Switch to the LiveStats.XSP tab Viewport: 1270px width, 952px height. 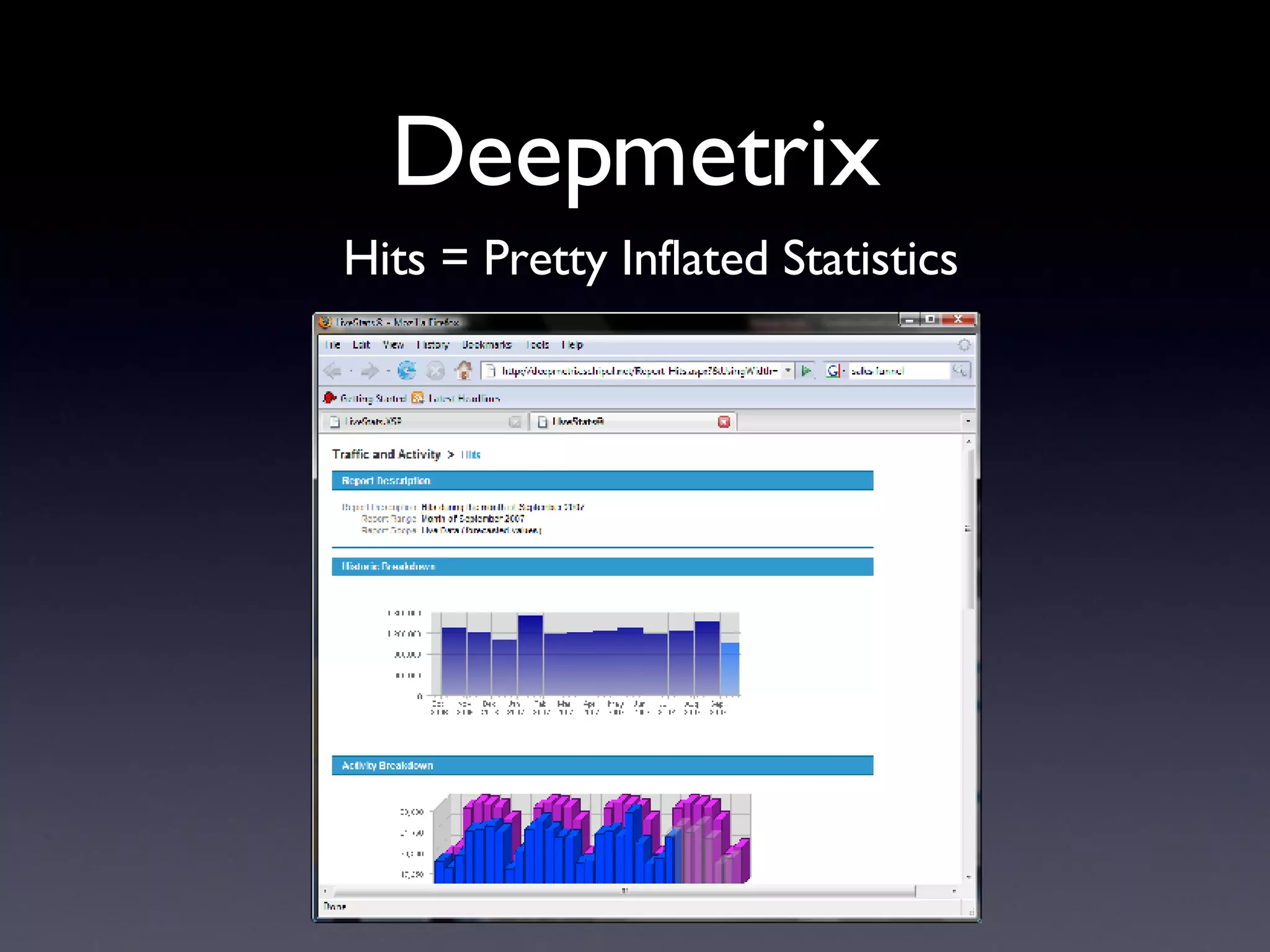[x=424, y=422]
